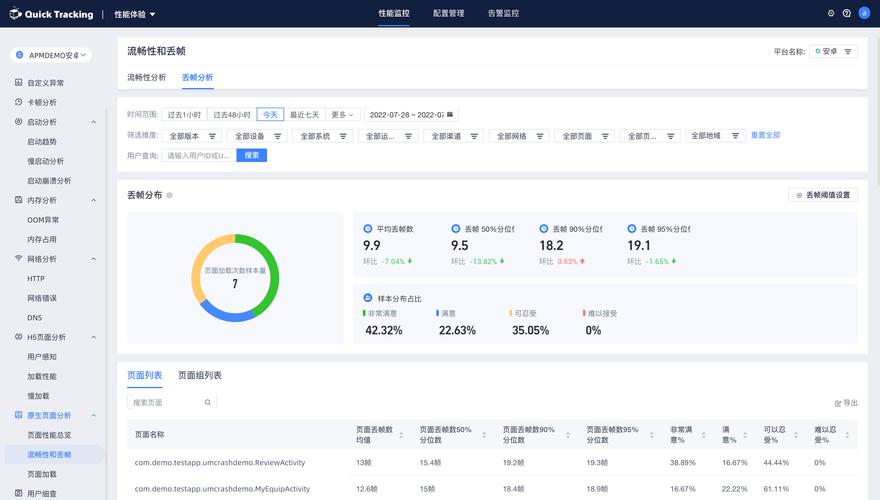Image resolution: width=880 pixels, height=500 pixels.
Task: Select the 过去1小时 time range option
Action: 184,115
